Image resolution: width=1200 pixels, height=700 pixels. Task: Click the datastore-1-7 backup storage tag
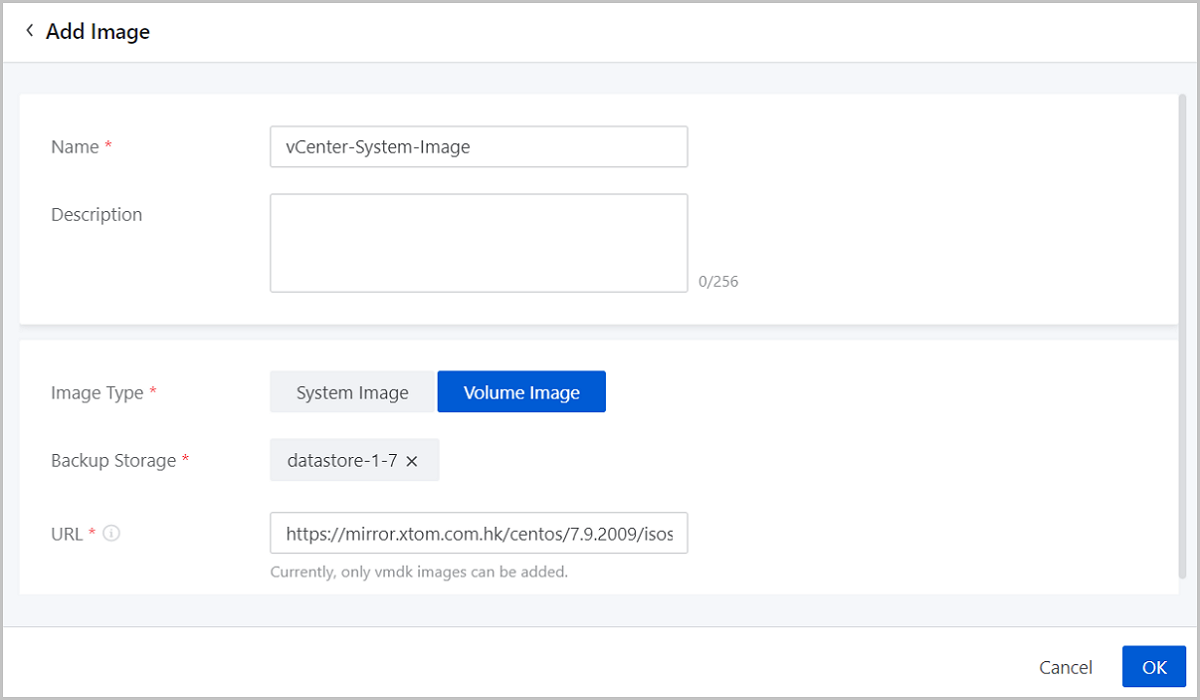(x=354, y=461)
